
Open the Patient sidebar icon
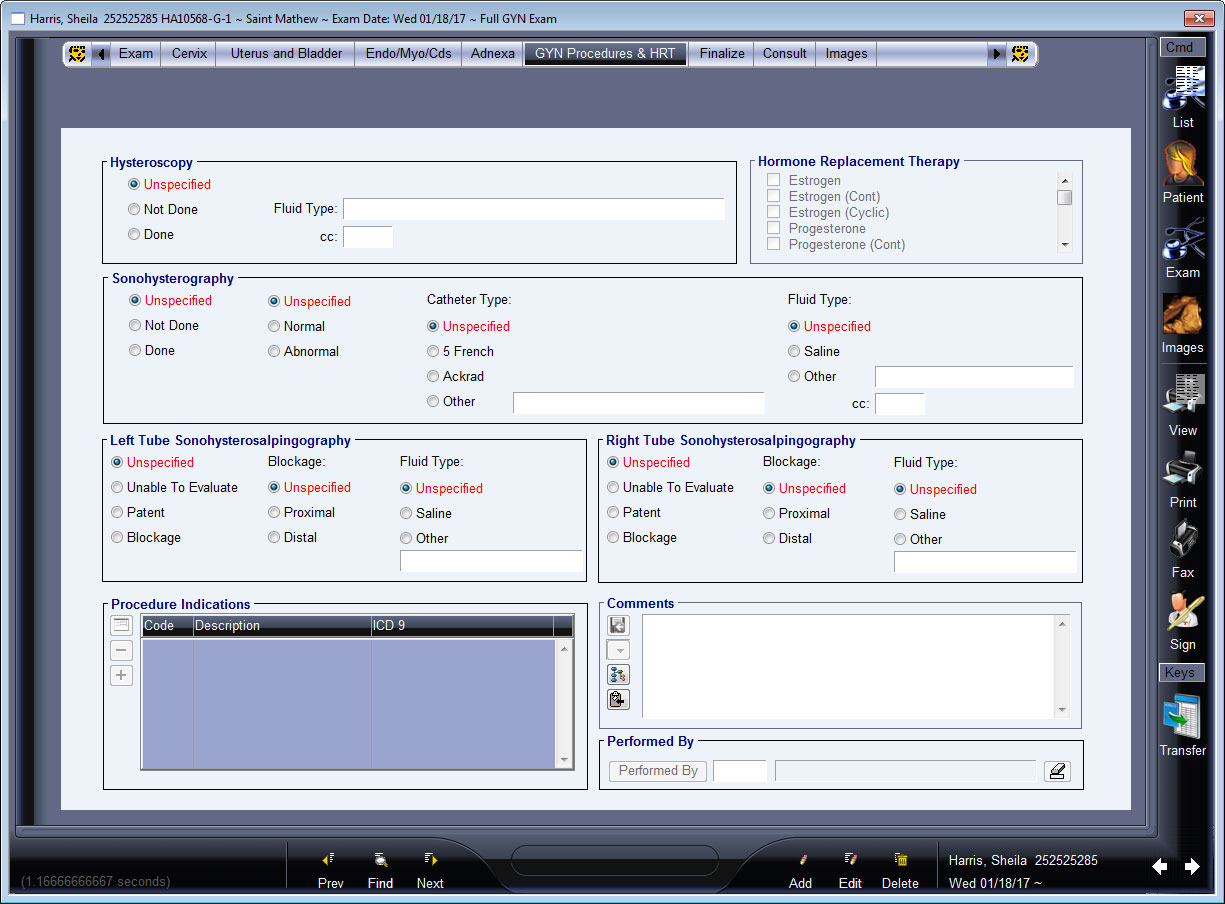coord(1183,163)
